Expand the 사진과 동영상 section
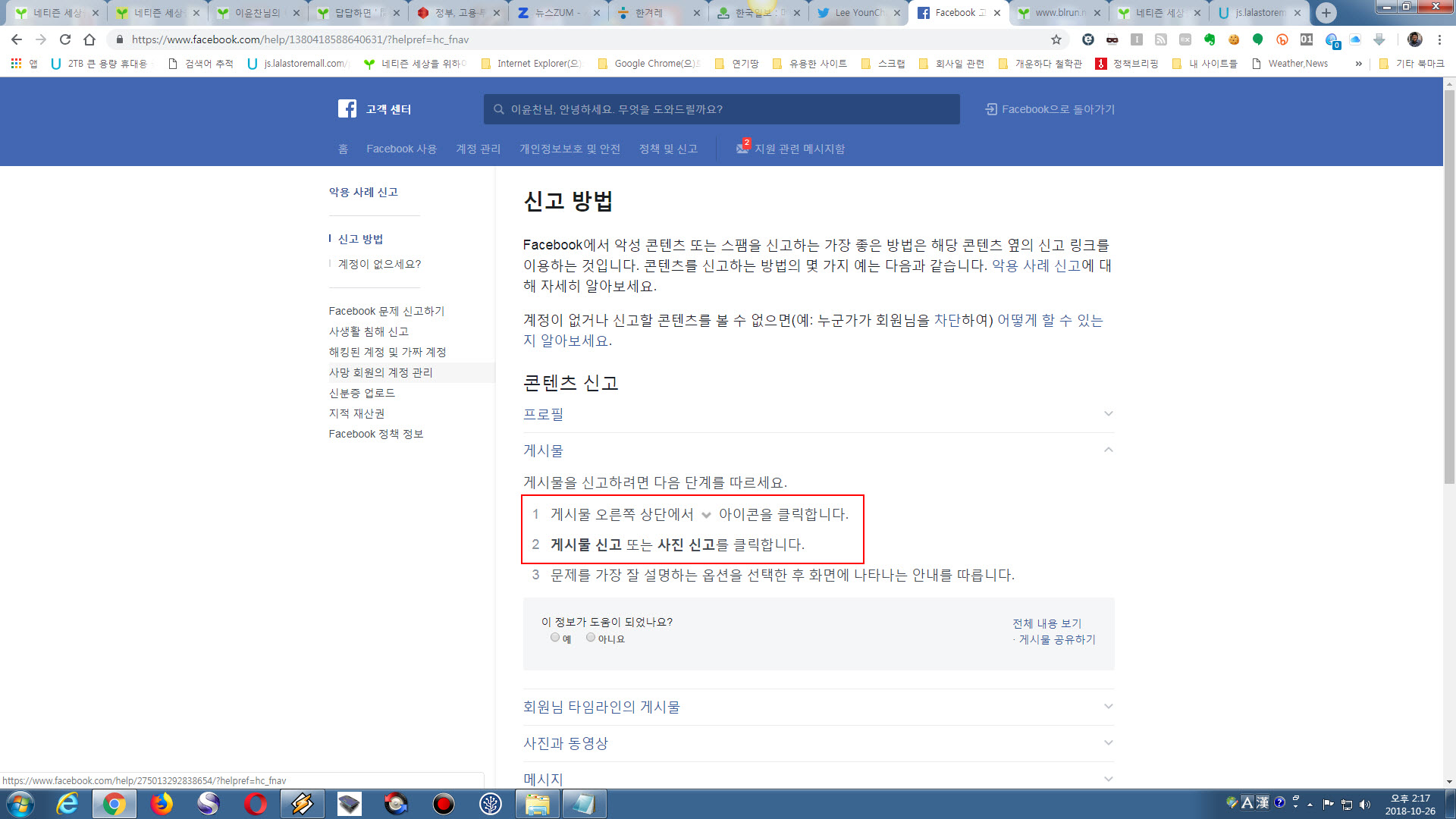1456x819 pixels. tap(818, 743)
